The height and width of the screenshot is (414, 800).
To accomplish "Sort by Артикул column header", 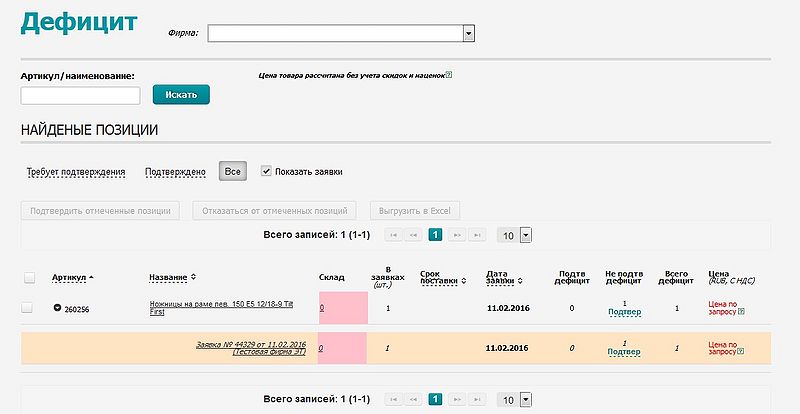I will coord(69,277).
